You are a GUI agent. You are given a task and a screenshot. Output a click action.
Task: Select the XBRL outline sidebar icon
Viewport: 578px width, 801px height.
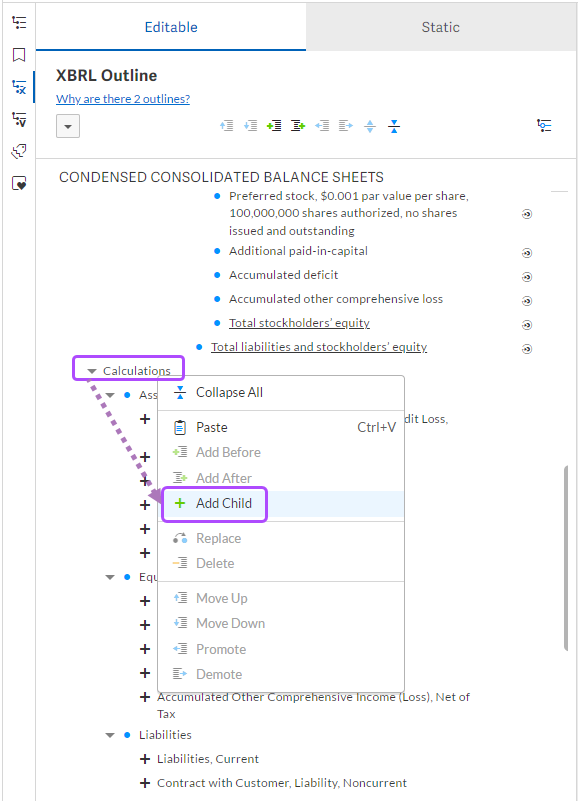[x=19, y=87]
